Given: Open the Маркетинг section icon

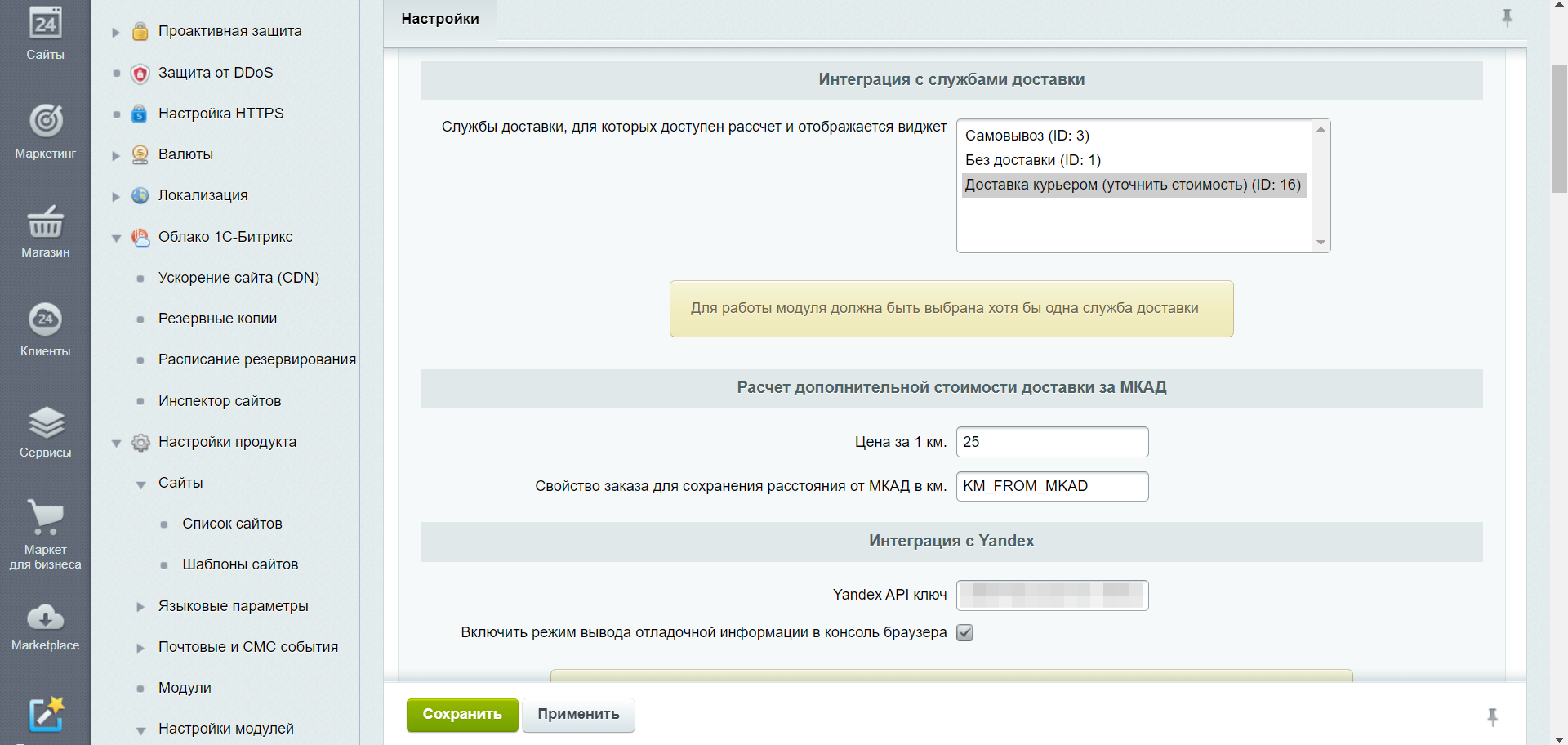Looking at the screenshot, I should (x=46, y=122).
